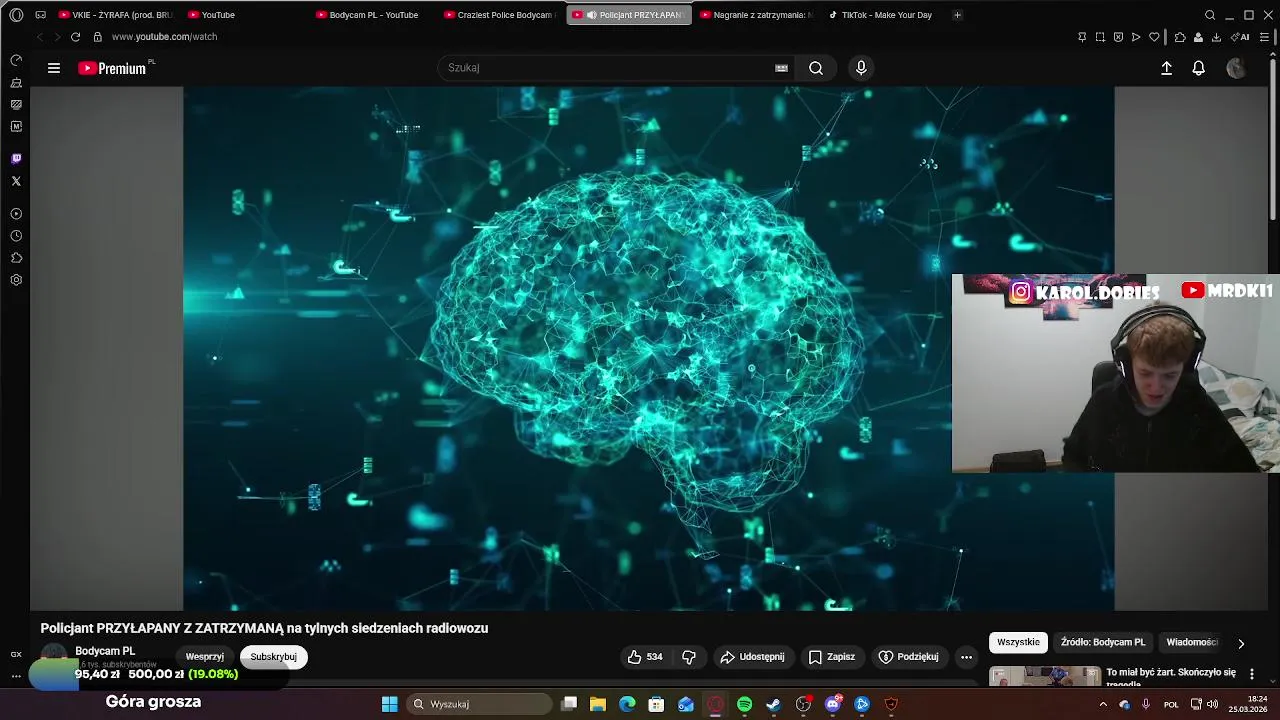Viewport: 1280px width, 720px height.
Task: Click the address bar URL
Action: (164, 37)
